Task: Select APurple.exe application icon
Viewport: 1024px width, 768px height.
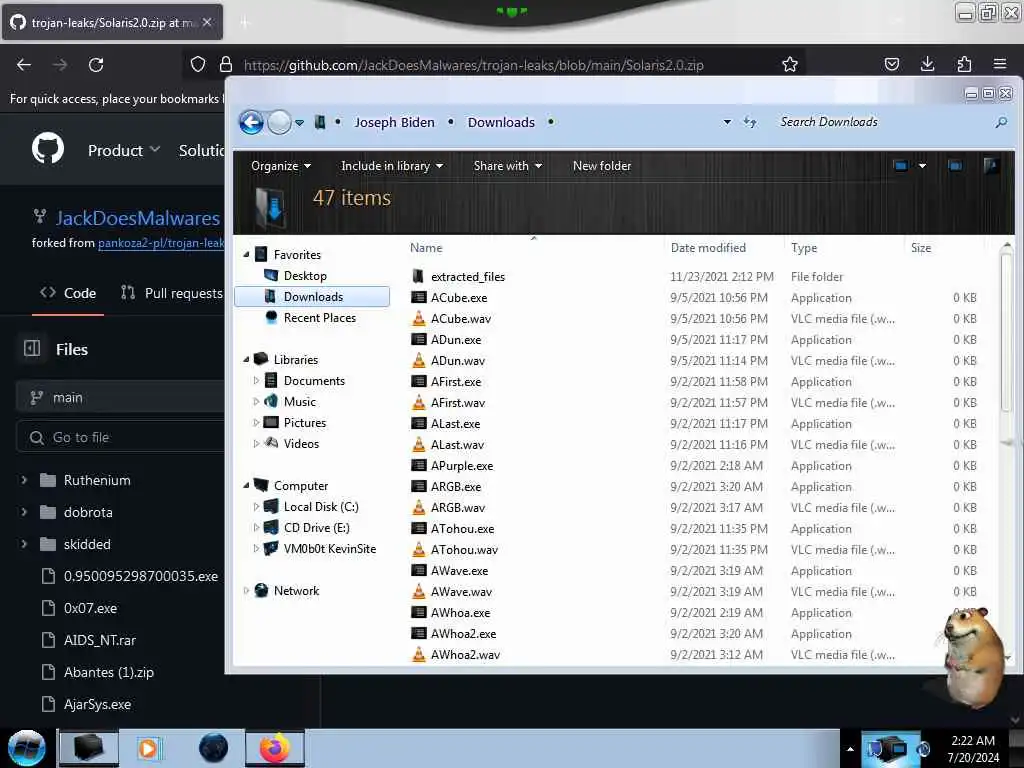Action: point(419,466)
